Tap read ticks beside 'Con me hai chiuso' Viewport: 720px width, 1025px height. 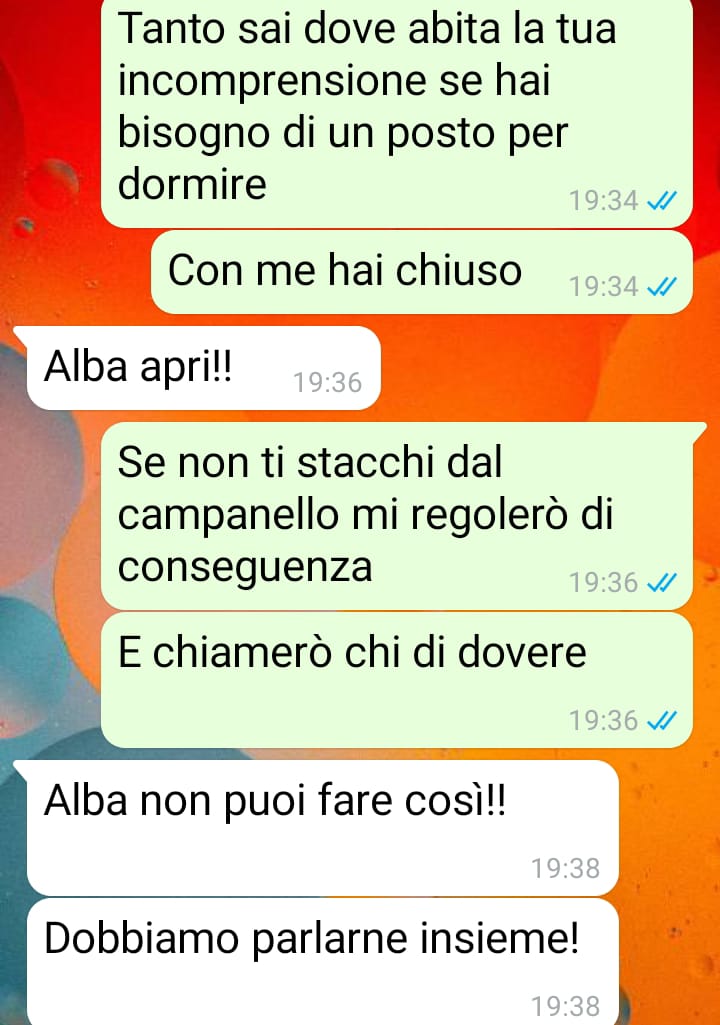[662, 286]
